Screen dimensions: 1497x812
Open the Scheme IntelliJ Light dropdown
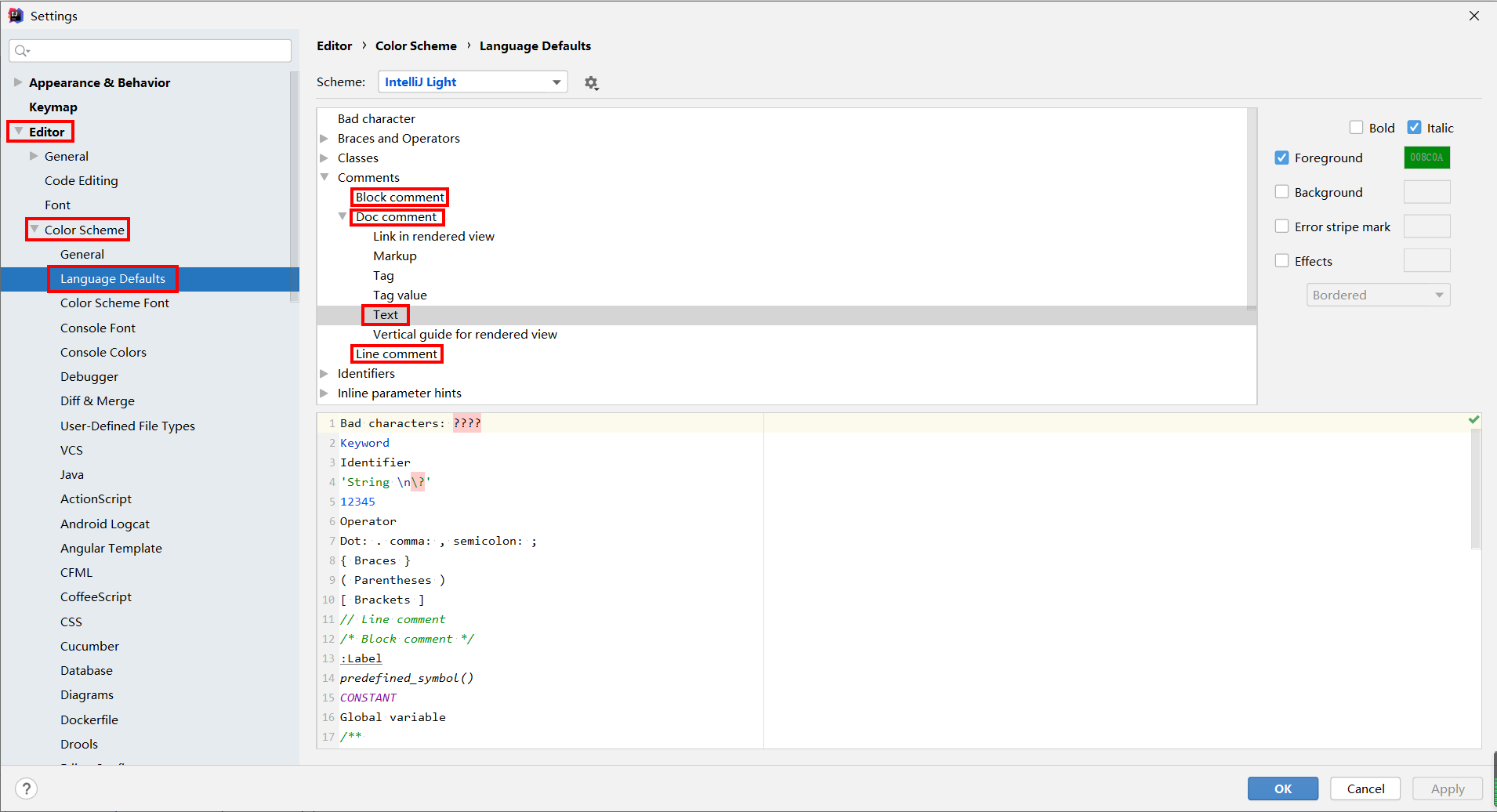(473, 82)
